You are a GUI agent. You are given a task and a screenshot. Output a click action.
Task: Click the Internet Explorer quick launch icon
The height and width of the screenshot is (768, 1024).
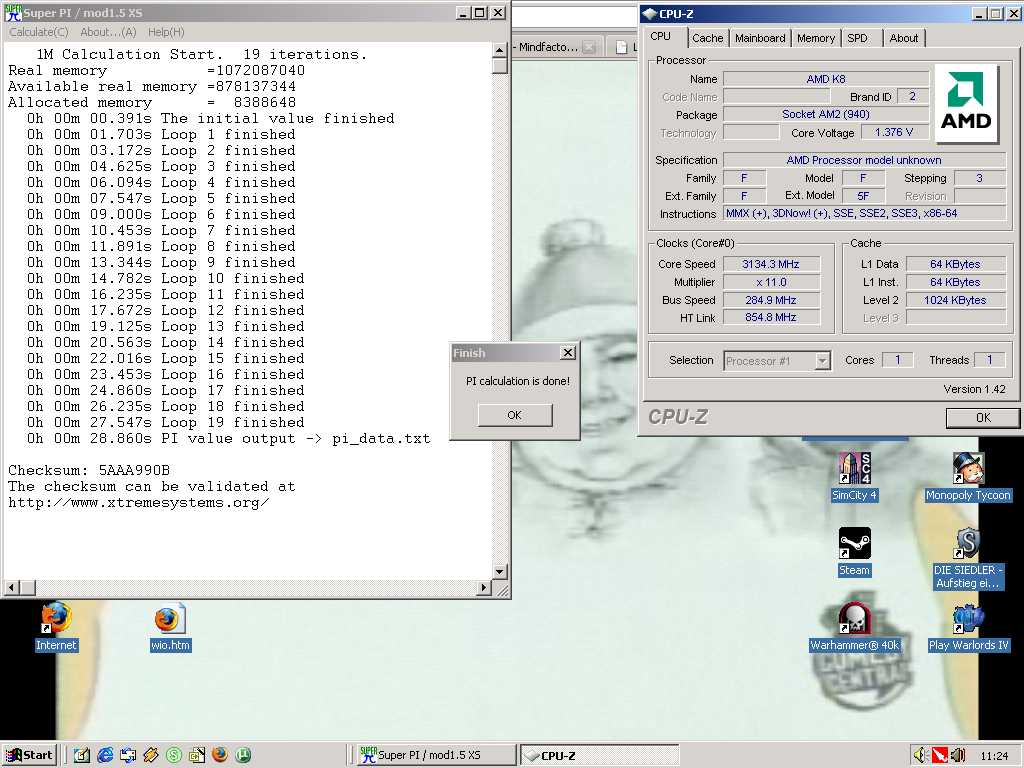[x=104, y=755]
